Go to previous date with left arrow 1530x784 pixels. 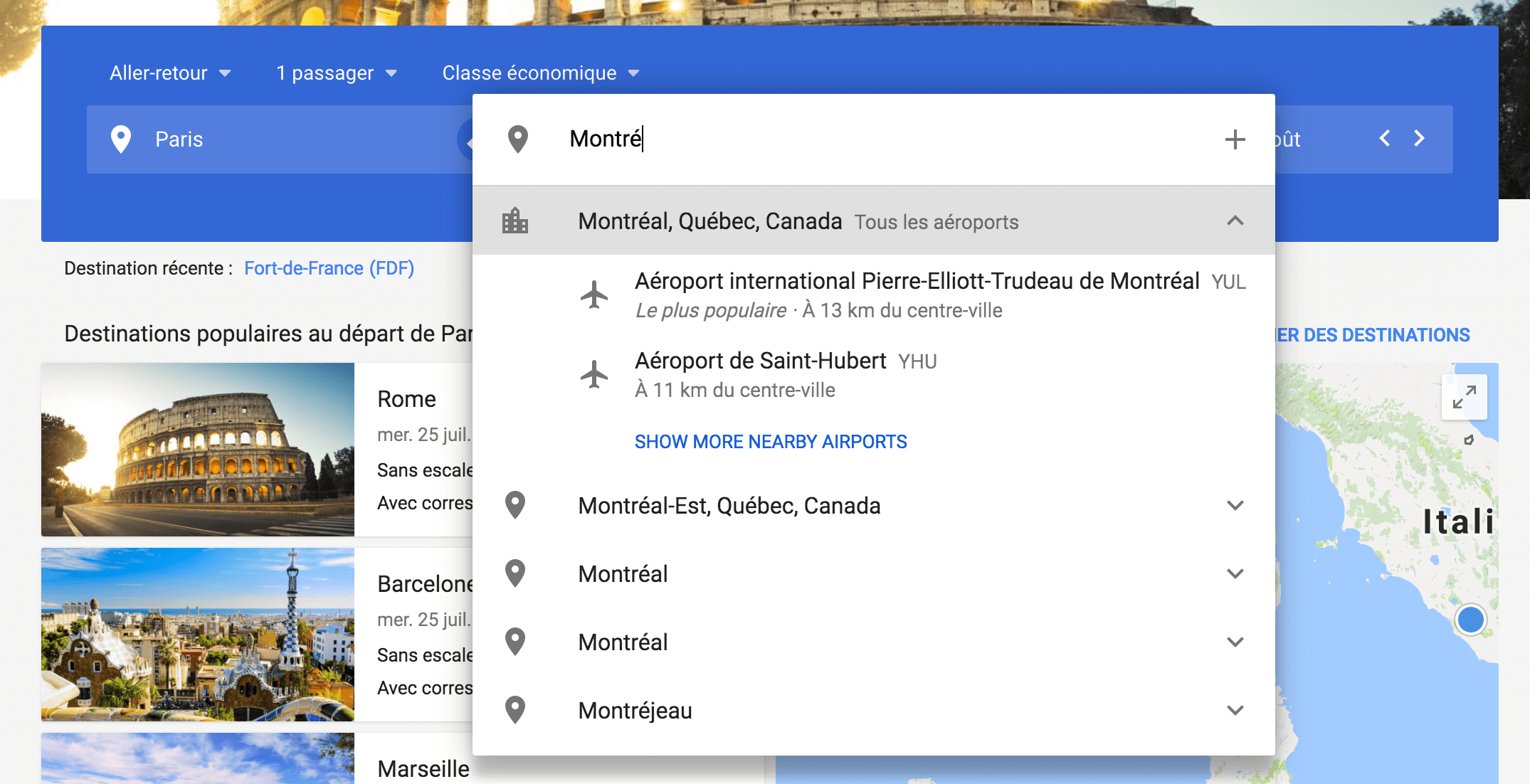coord(1385,138)
